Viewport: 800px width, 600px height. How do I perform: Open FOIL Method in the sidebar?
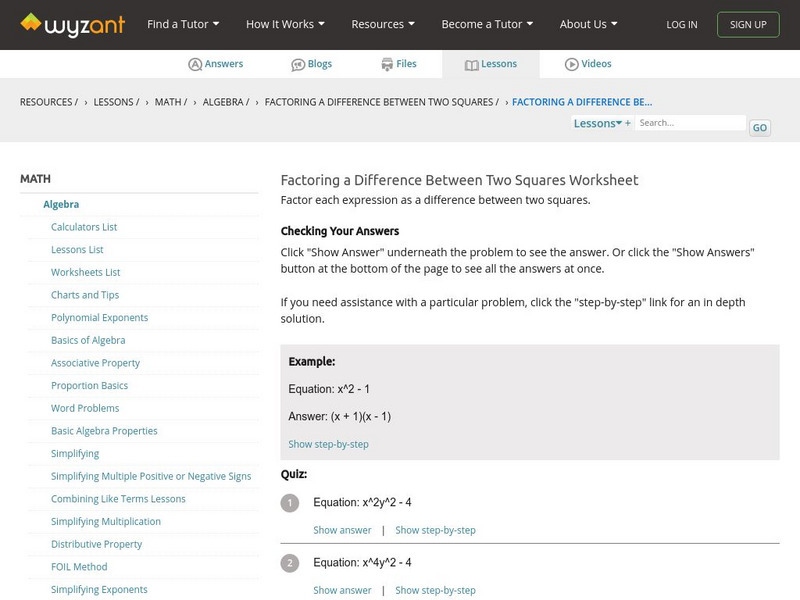click(x=79, y=567)
